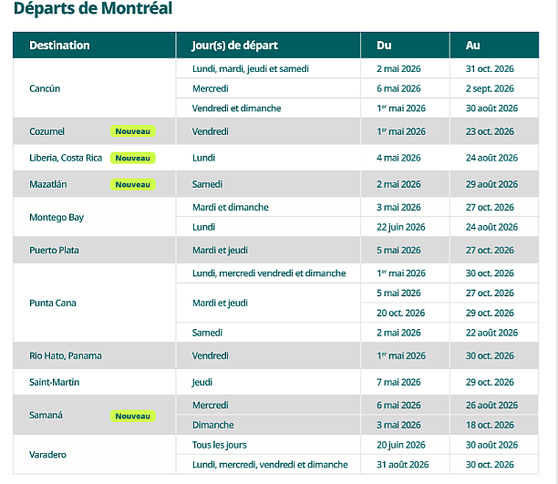
Task: Click 'Lundi, mercredi, vendredi et dimanche' for Varadero
Action: (x=270, y=464)
